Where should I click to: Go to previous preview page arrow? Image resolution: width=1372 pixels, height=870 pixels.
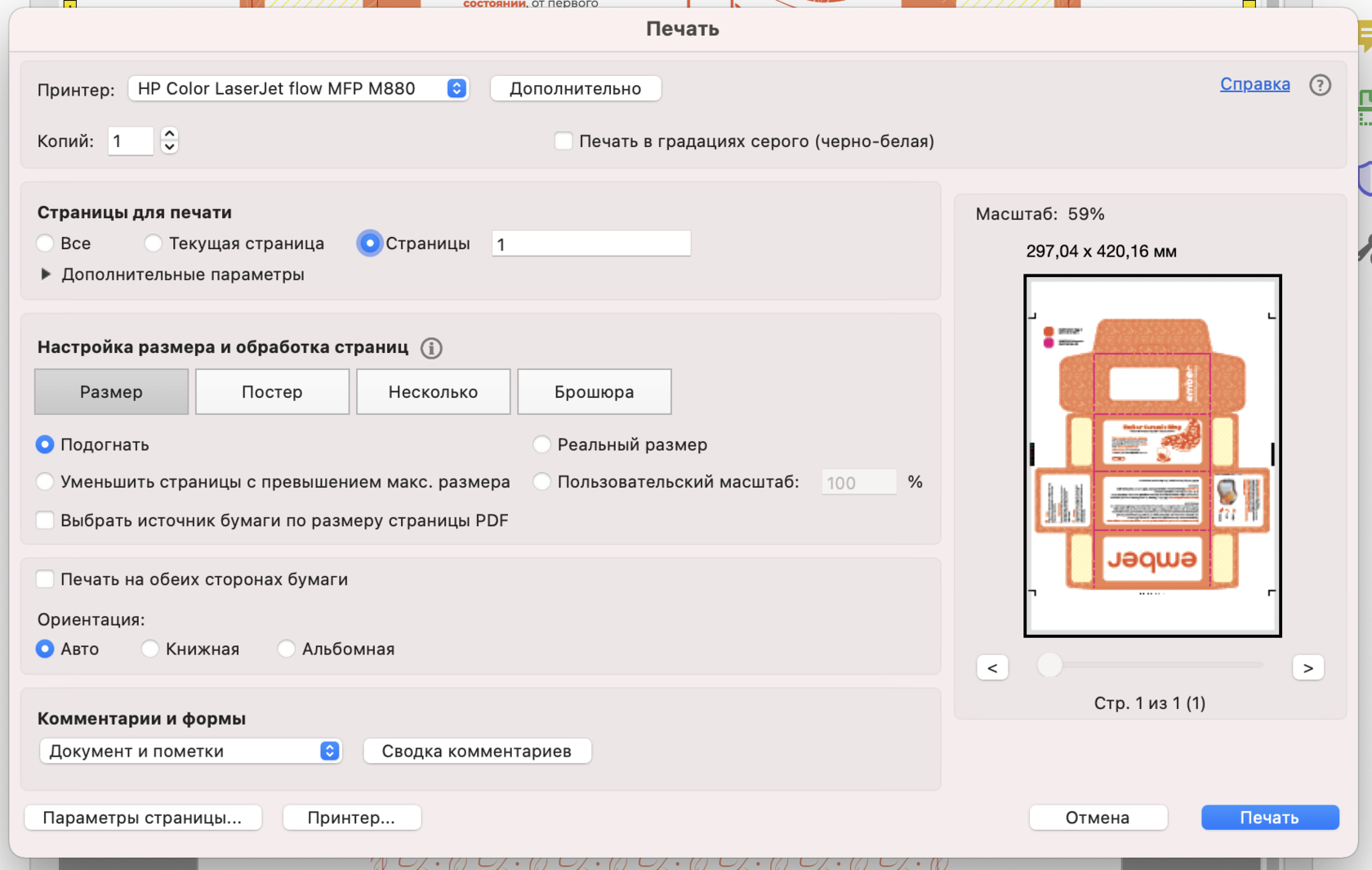[992, 667]
